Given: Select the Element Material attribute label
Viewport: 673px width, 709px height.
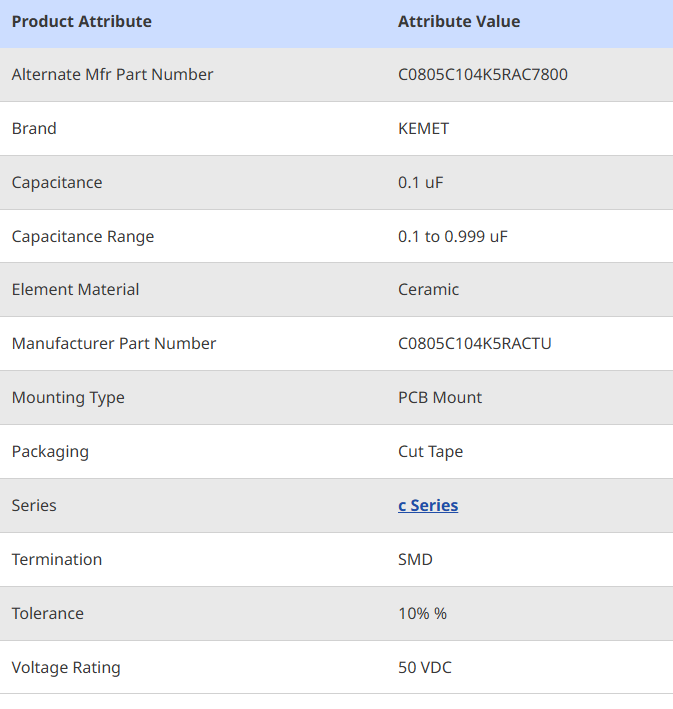Looking at the screenshot, I should 75,289.
